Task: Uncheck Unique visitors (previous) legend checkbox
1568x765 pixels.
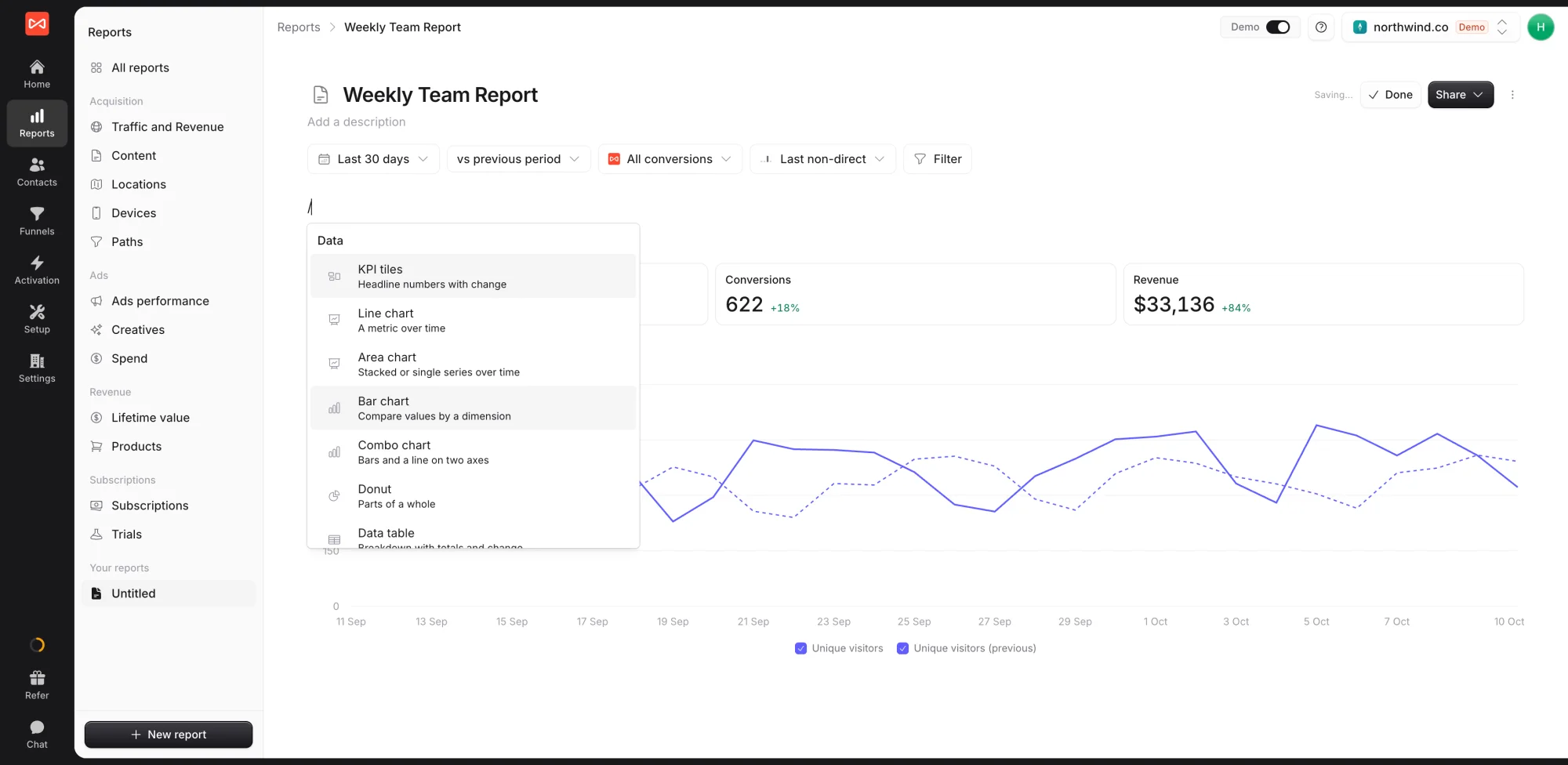Action: tap(902, 648)
